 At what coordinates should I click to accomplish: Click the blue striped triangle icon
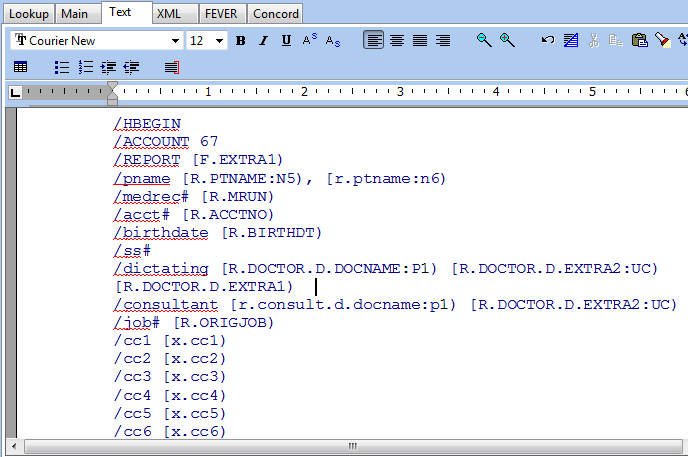pyautogui.click(x=570, y=40)
